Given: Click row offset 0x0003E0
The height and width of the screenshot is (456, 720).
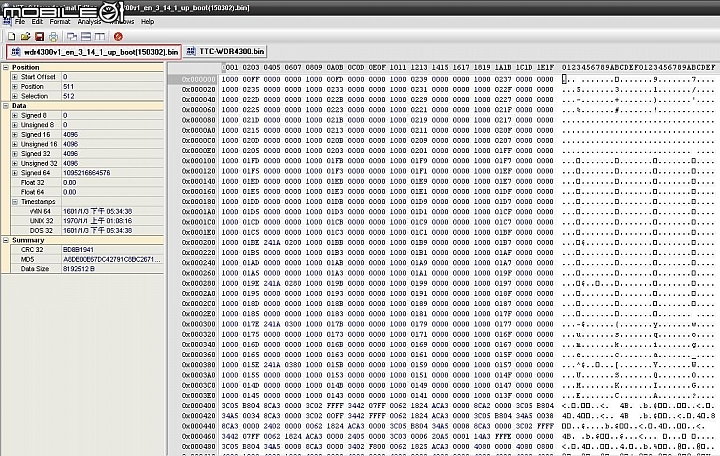Looking at the screenshot, I should pyautogui.click(x=198, y=395).
